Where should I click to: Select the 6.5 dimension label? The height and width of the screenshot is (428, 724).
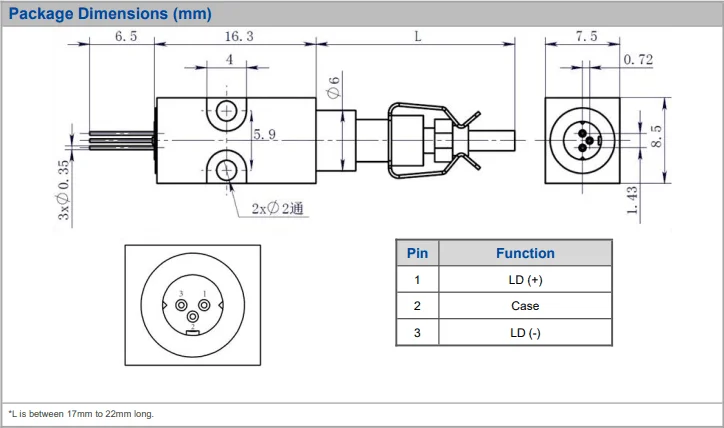(x=126, y=36)
